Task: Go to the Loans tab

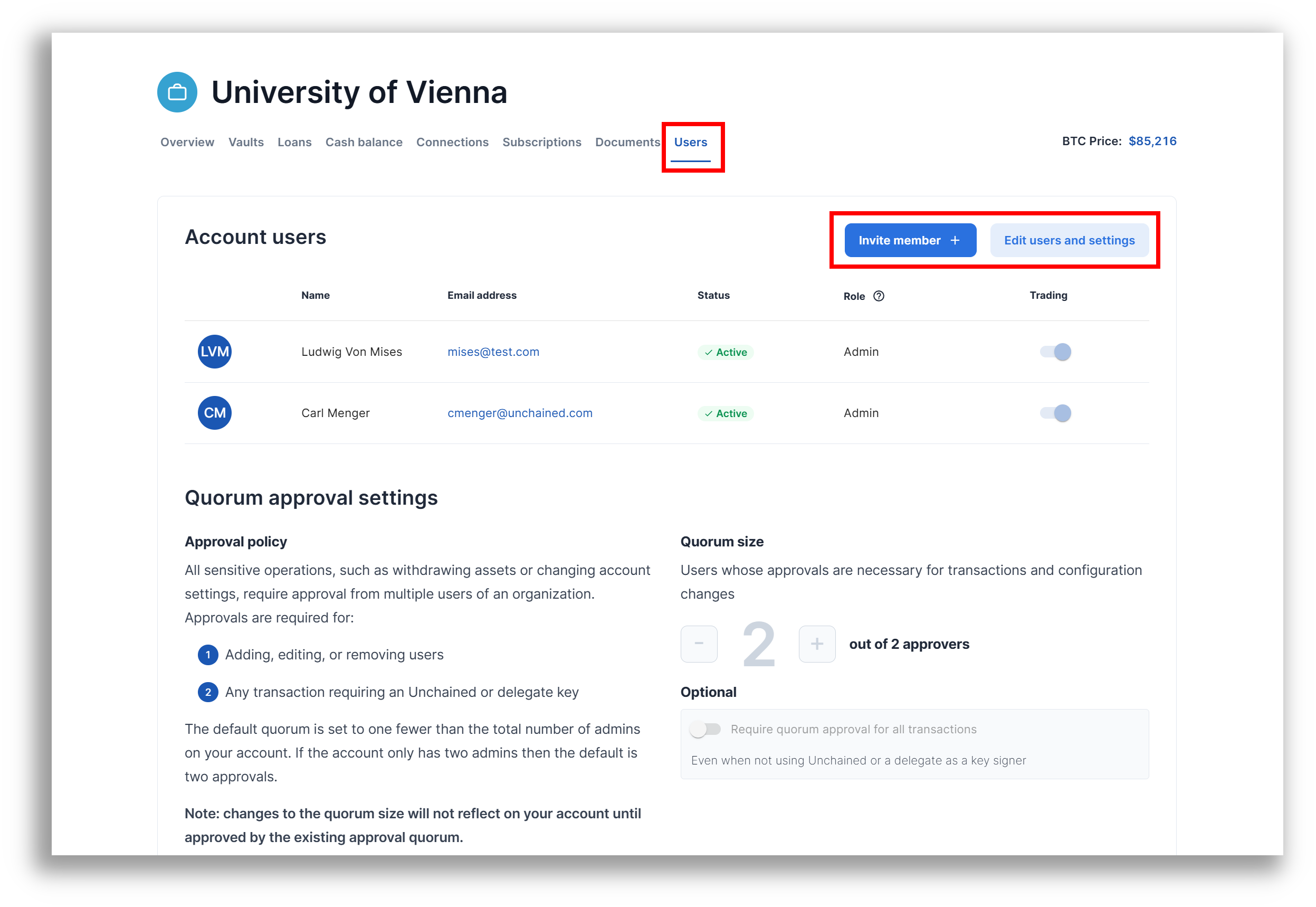Action: click(x=294, y=142)
